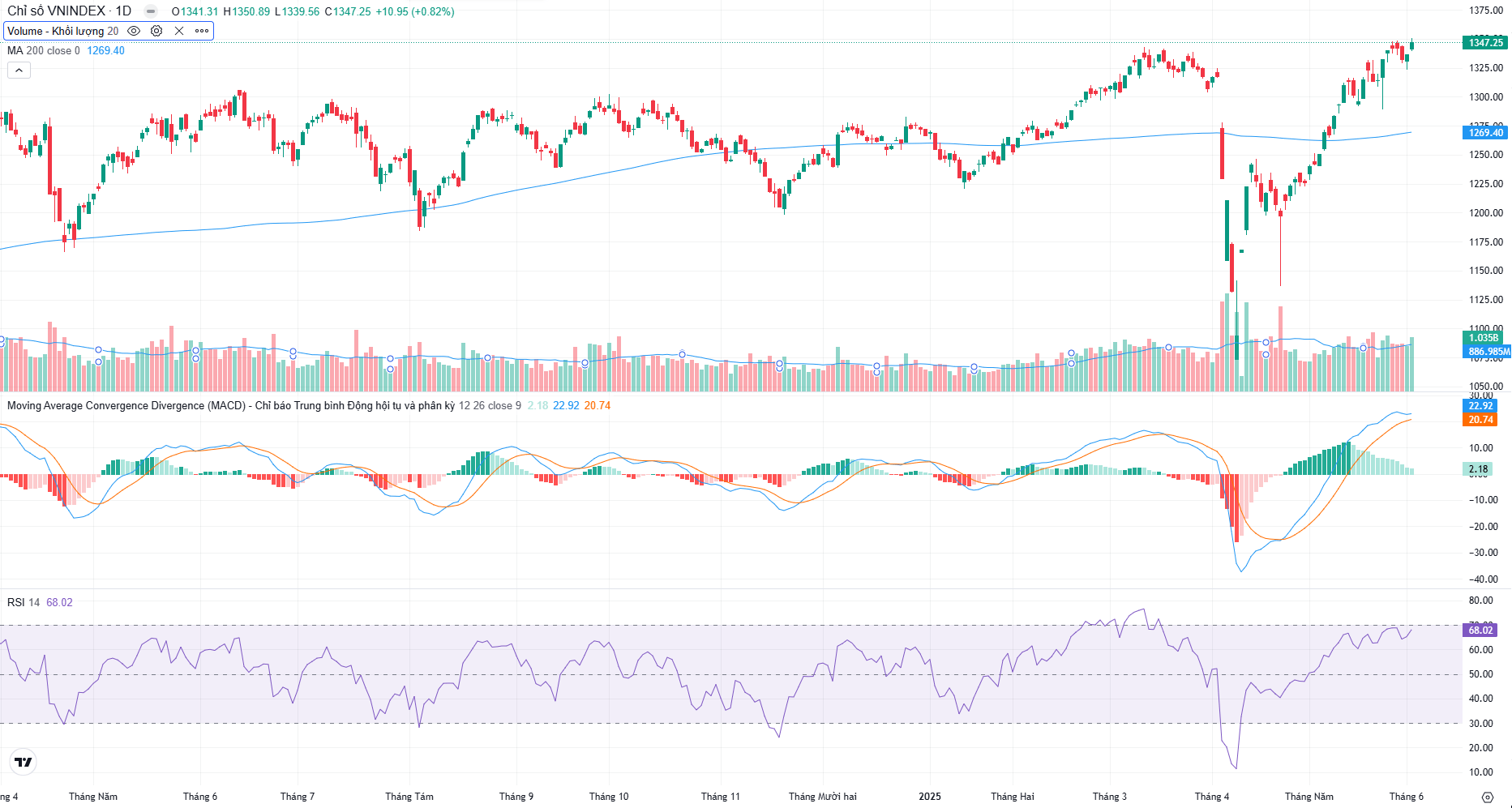
Task: Click the Tháng Tám time axis label
Action: 409,797
